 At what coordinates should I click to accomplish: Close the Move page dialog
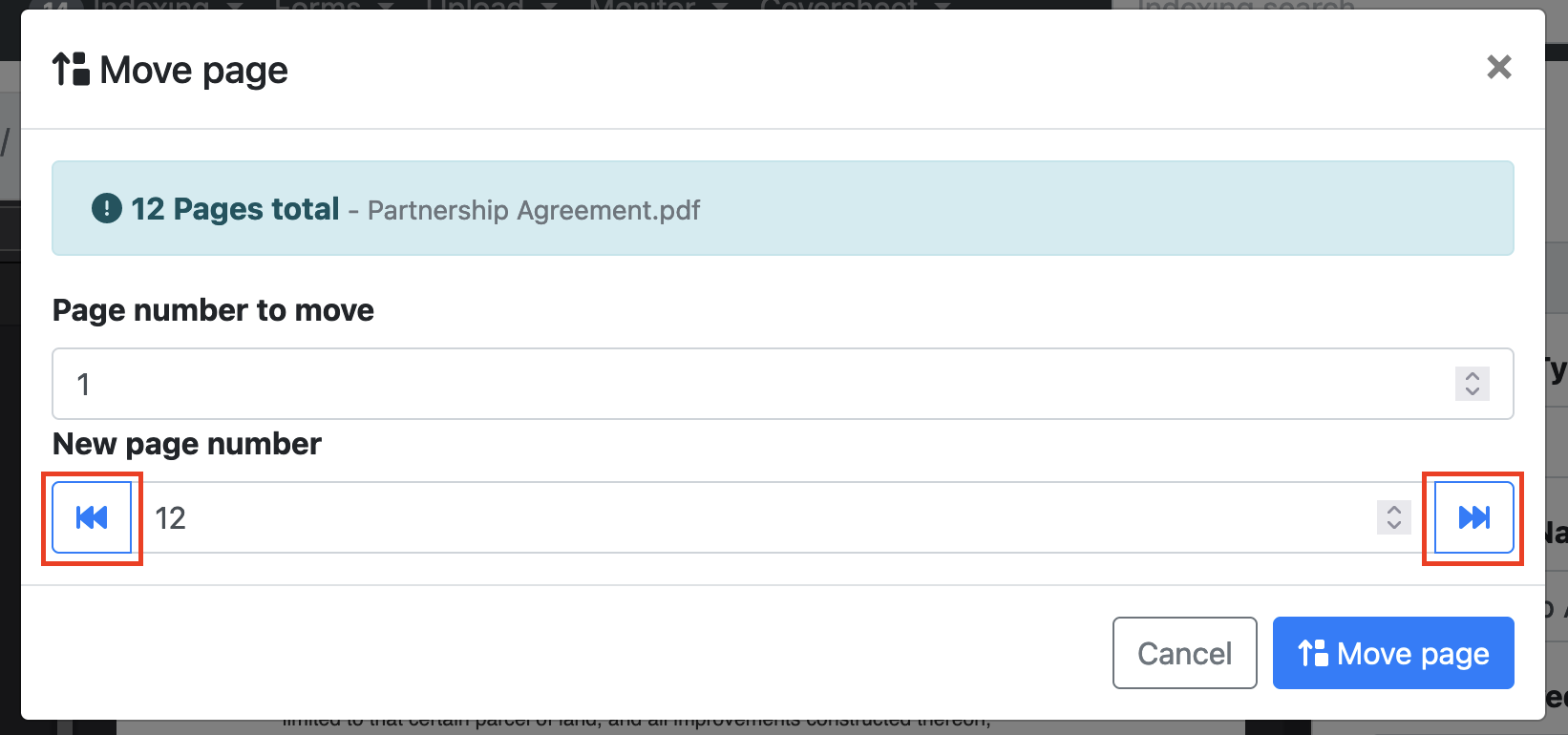1498,67
